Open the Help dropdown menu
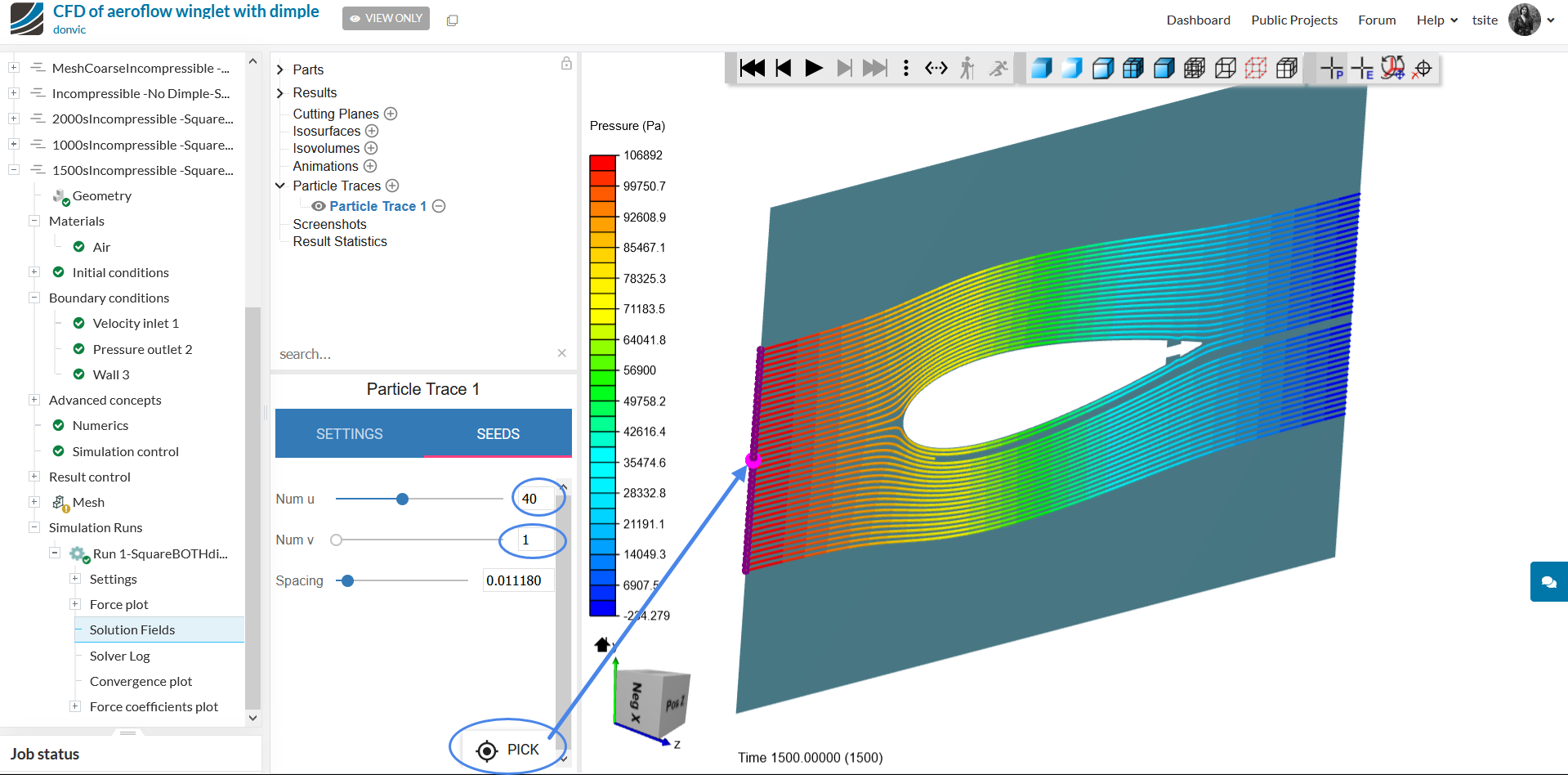1568x775 pixels. point(1436,20)
